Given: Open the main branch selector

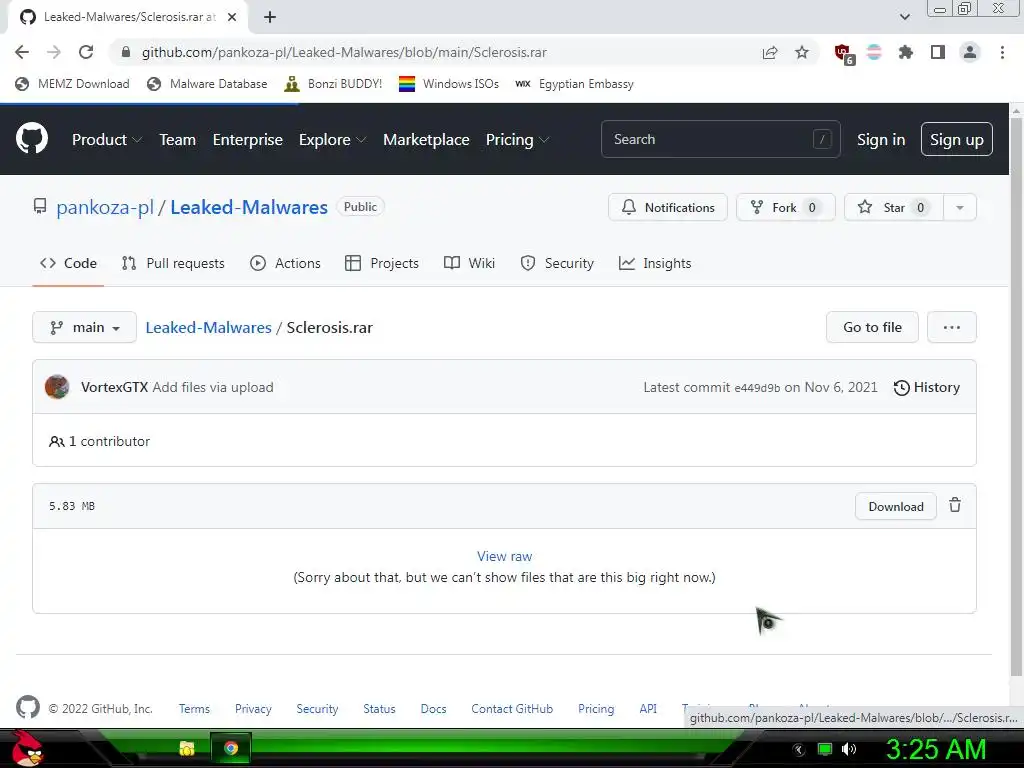Looking at the screenshot, I should 84,327.
